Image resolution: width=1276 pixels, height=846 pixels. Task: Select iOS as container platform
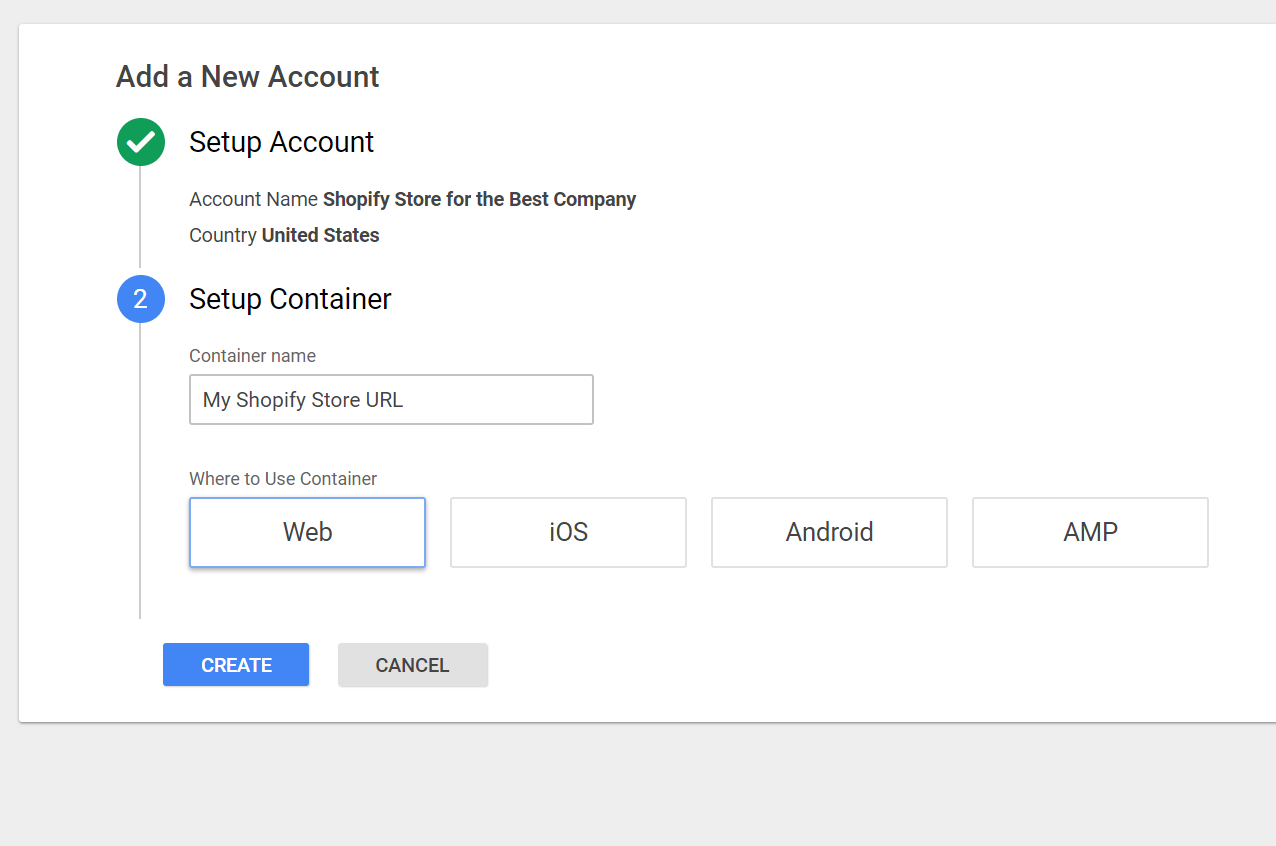pyautogui.click(x=568, y=532)
